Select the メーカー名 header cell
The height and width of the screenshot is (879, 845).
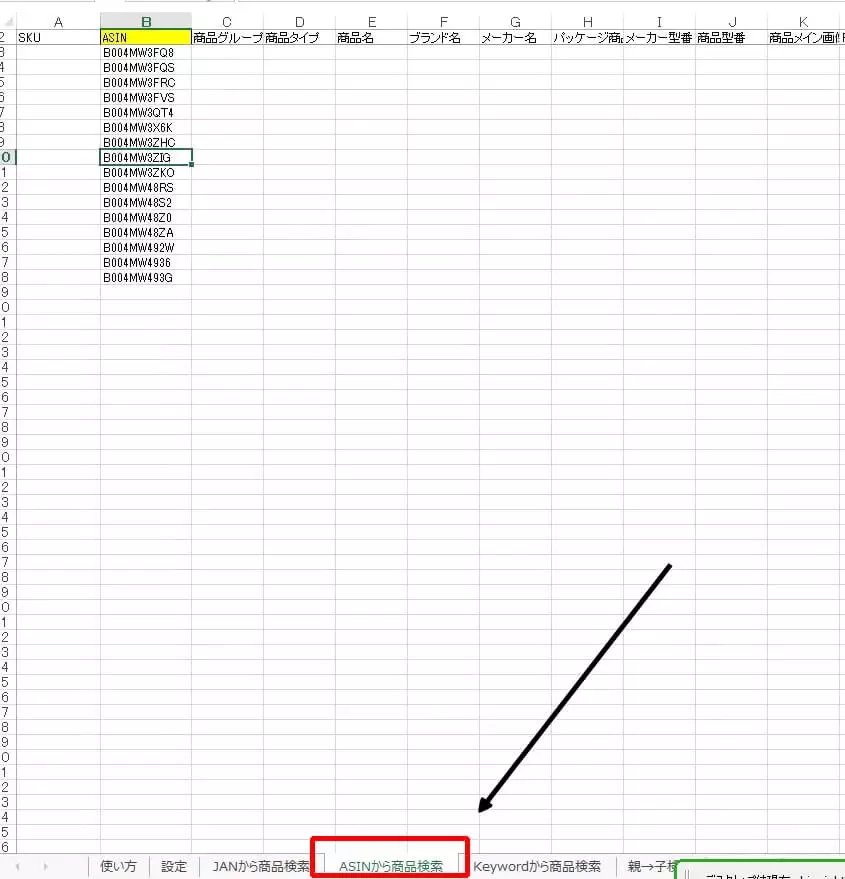click(515, 37)
